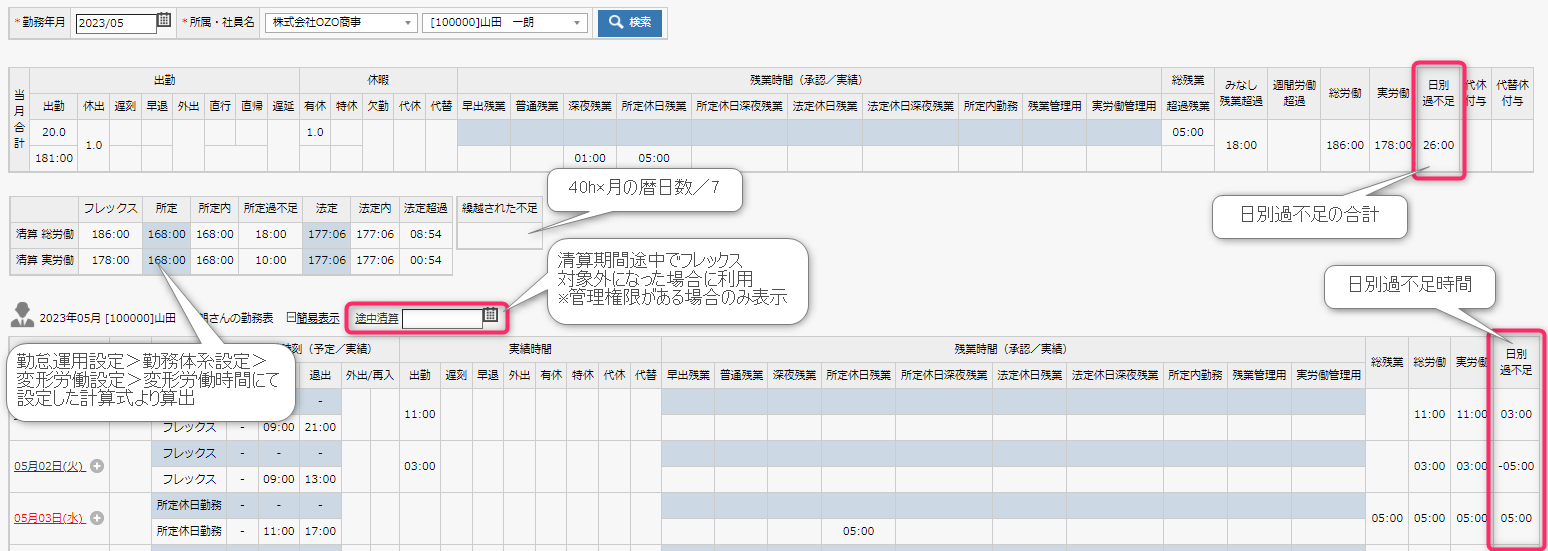Open the red 05月03日(水) date link
The height and width of the screenshot is (551, 1548).
(50, 518)
